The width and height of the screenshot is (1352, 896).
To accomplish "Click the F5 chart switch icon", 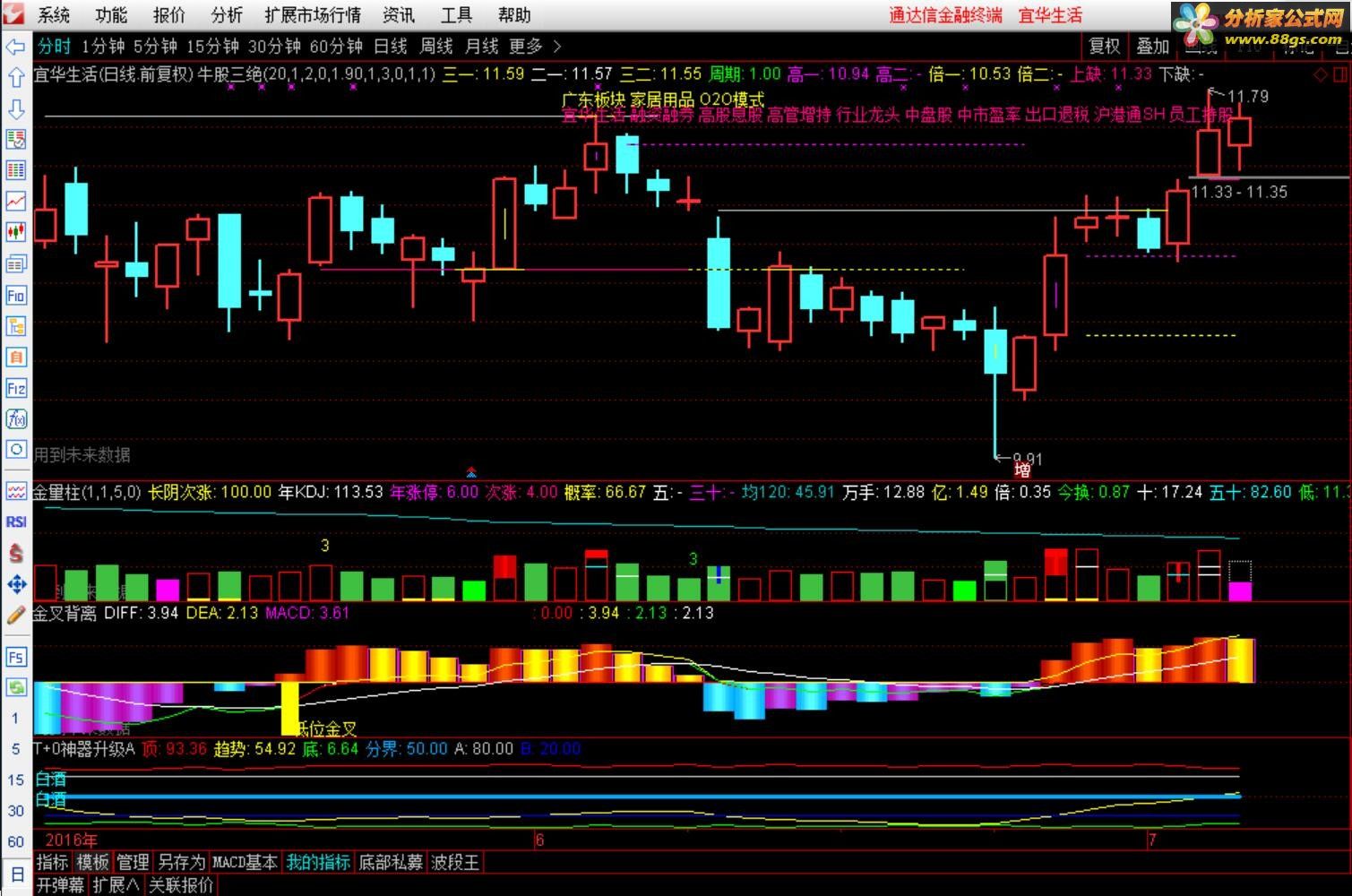I will tap(15, 658).
